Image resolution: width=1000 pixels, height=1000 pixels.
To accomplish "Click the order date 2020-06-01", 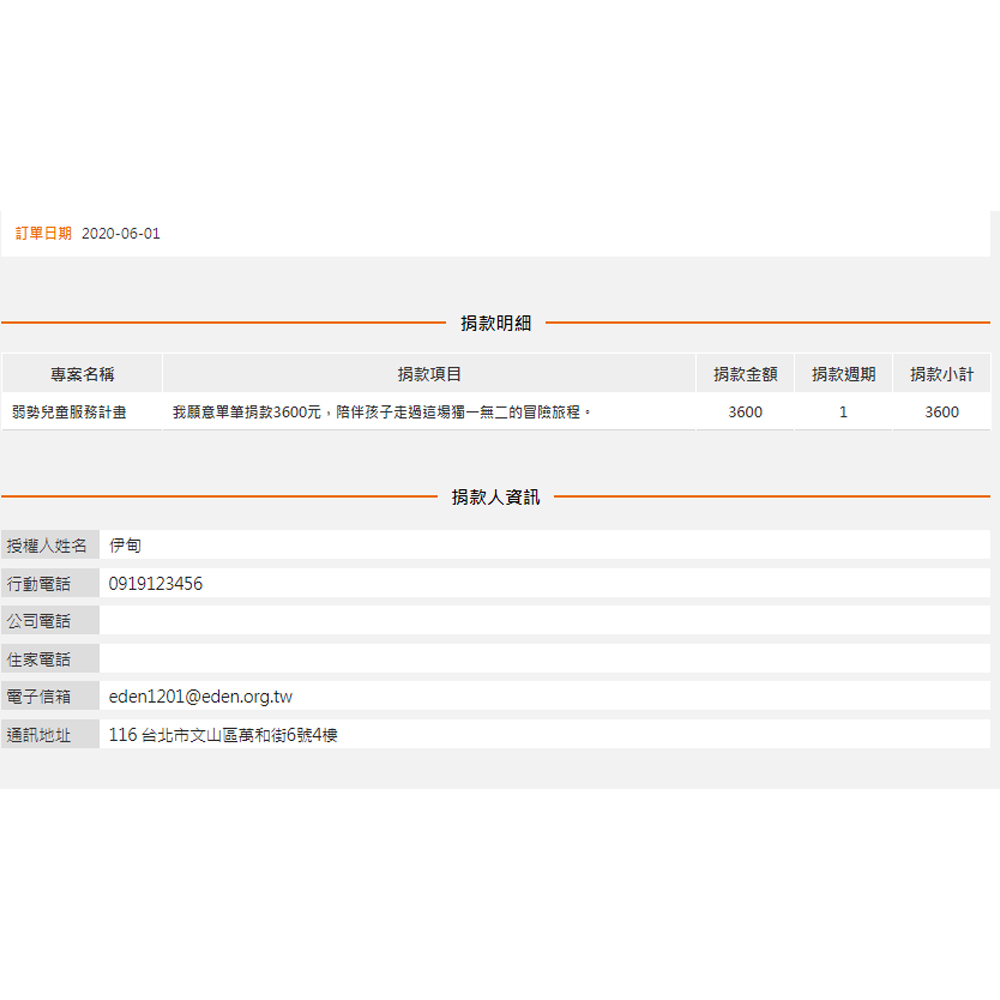I will (x=120, y=234).
